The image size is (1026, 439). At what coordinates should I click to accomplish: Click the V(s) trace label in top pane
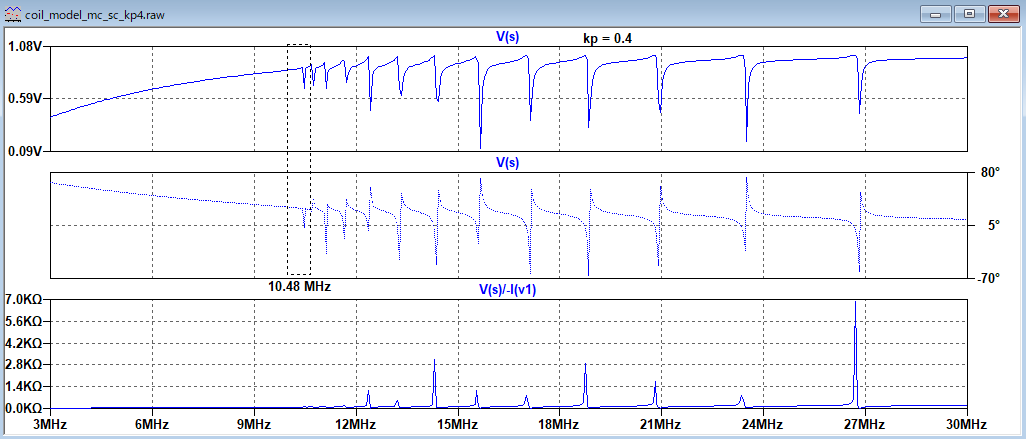click(x=507, y=37)
